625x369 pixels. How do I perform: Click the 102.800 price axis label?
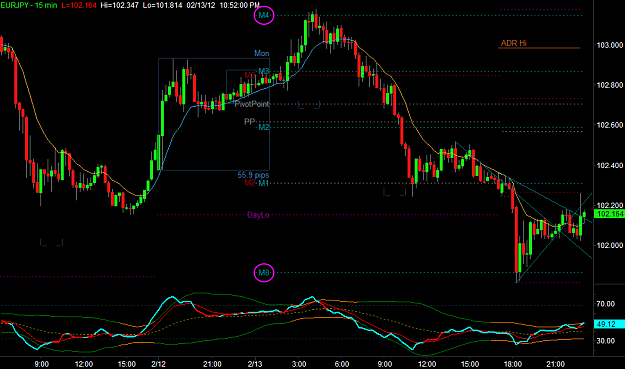609,85
